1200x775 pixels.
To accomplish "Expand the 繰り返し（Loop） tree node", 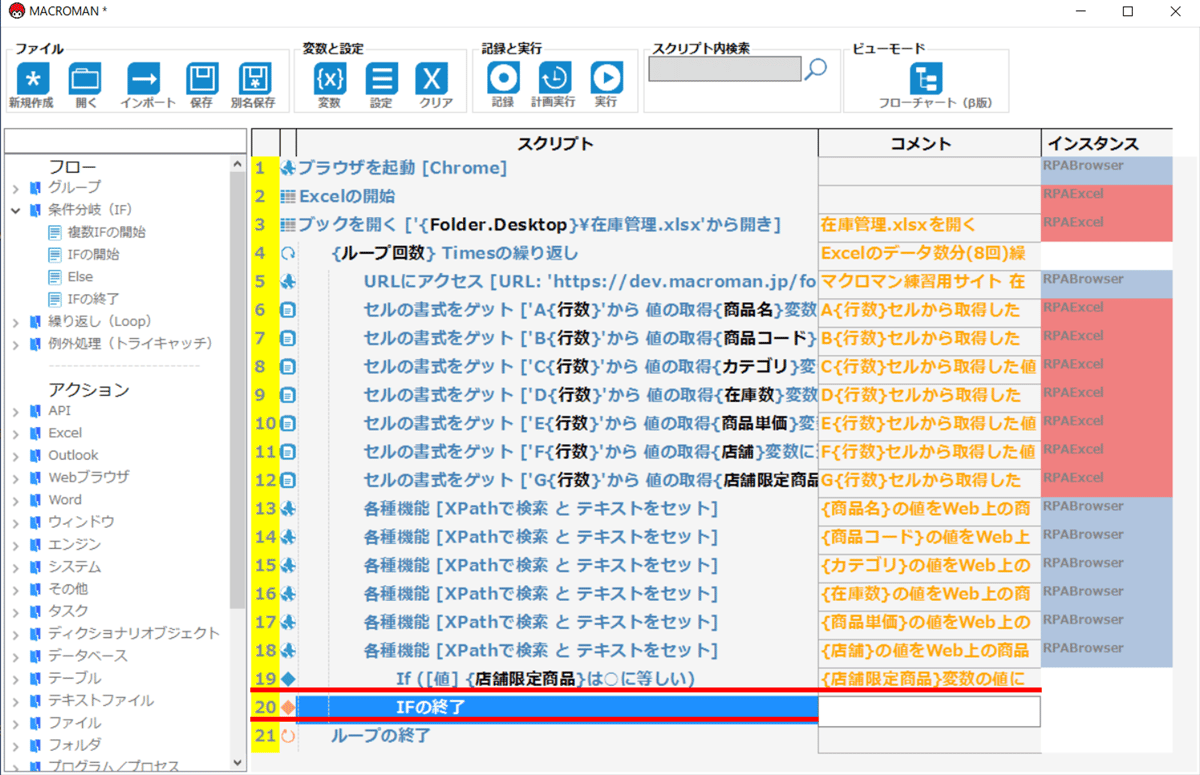I will (x=16, y=321).
